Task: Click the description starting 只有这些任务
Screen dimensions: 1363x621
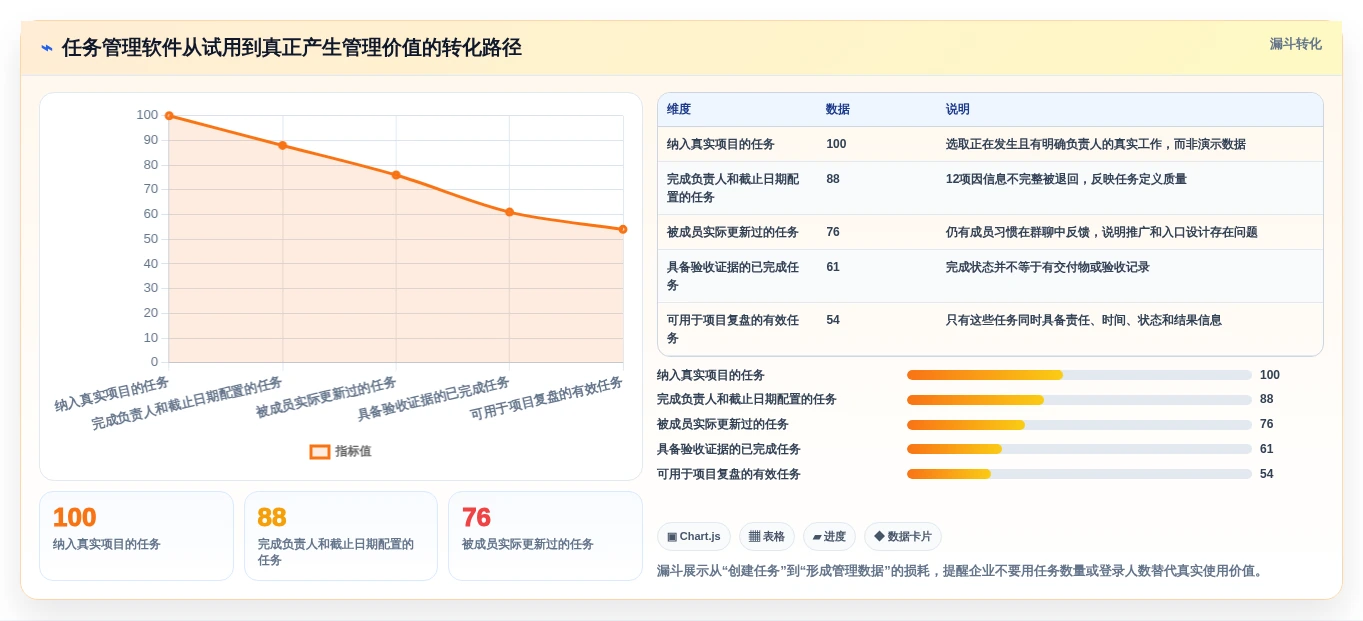Action: (1084, 320)
